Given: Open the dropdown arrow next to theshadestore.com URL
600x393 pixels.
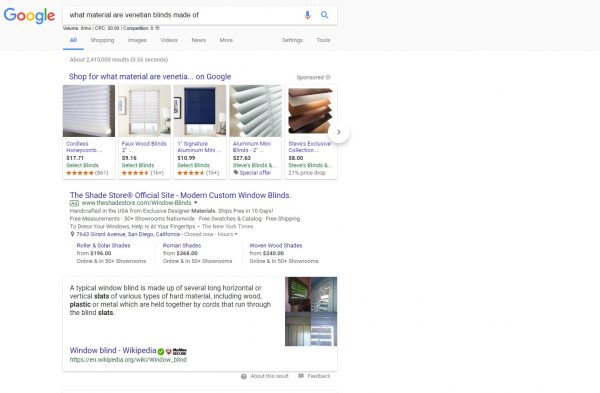Looking at the screenshot, I should tap(196, 202).
